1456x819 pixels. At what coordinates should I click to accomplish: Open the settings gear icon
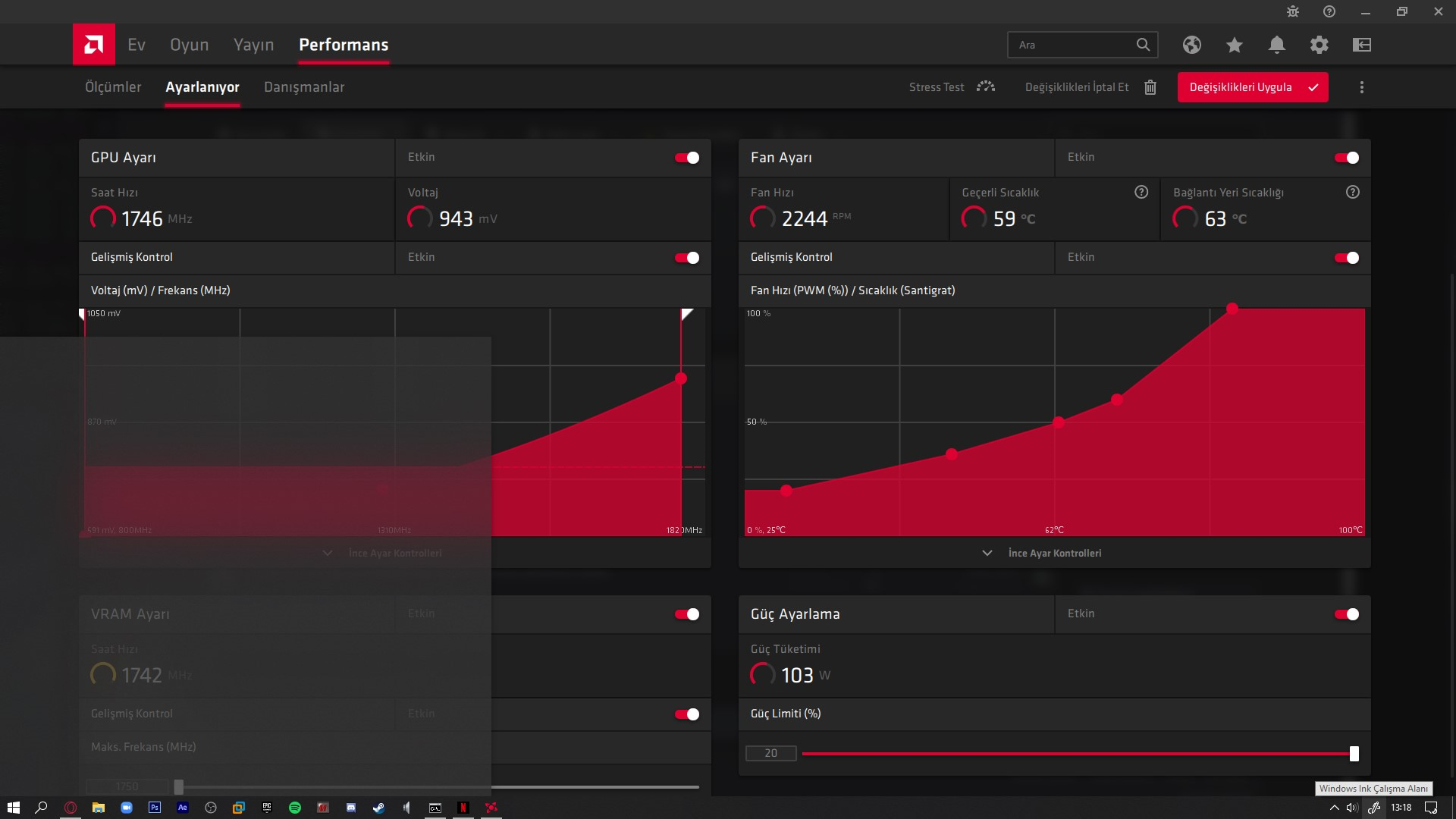pos(1319,45)
